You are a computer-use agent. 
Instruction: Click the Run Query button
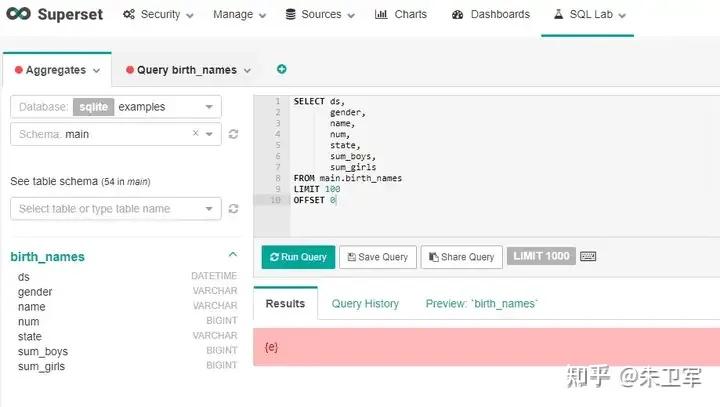coord(298,257)
